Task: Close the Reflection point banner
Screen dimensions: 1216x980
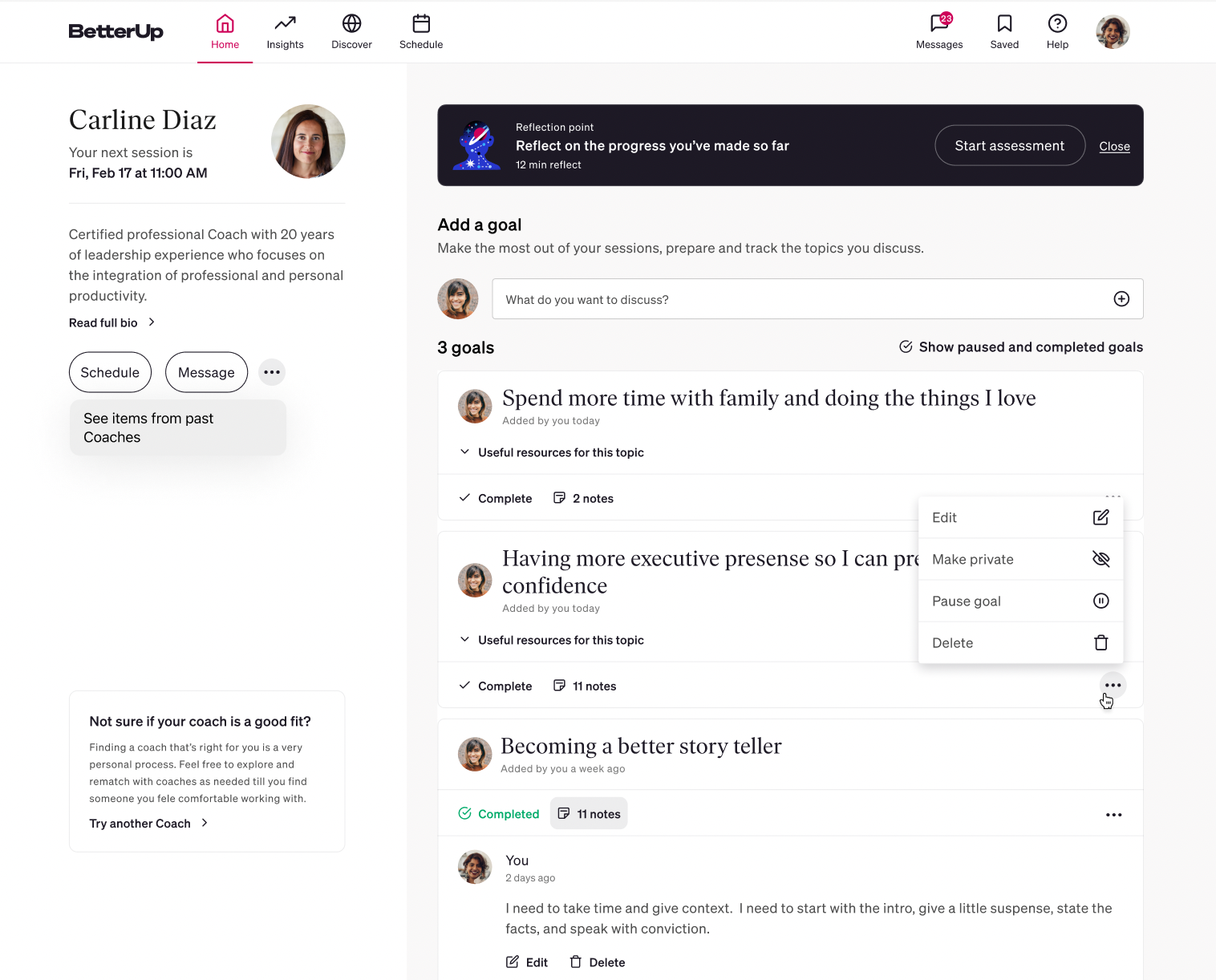Action: click(1114, 146)
